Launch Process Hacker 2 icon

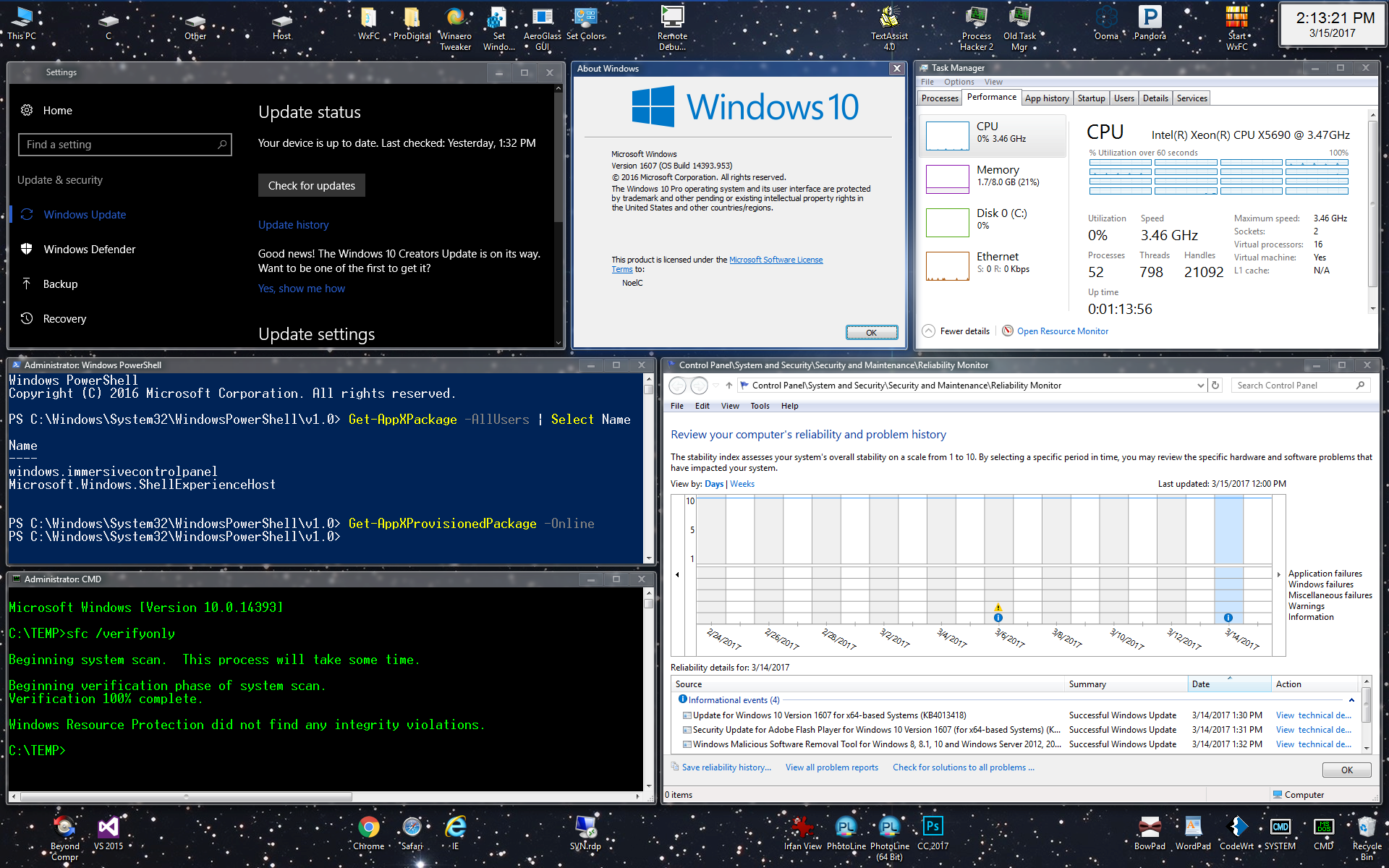(x=977, y=29)
